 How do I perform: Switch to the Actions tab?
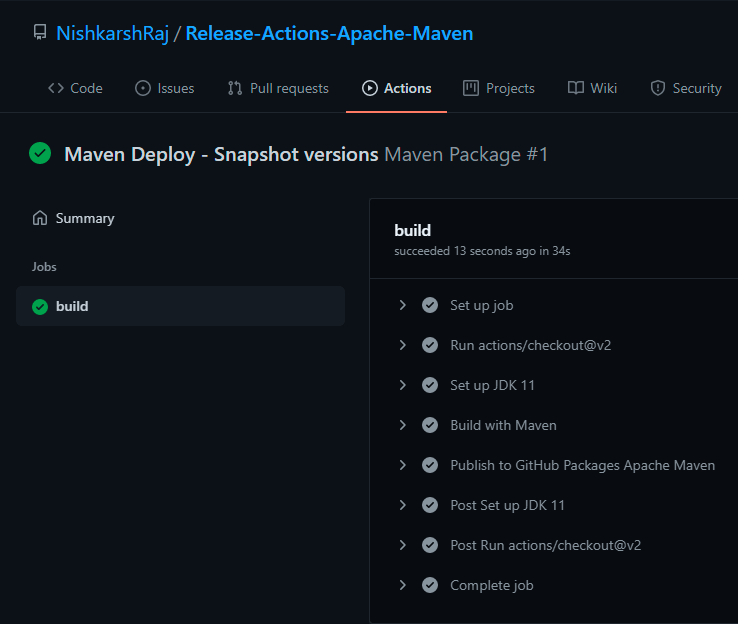396,88
